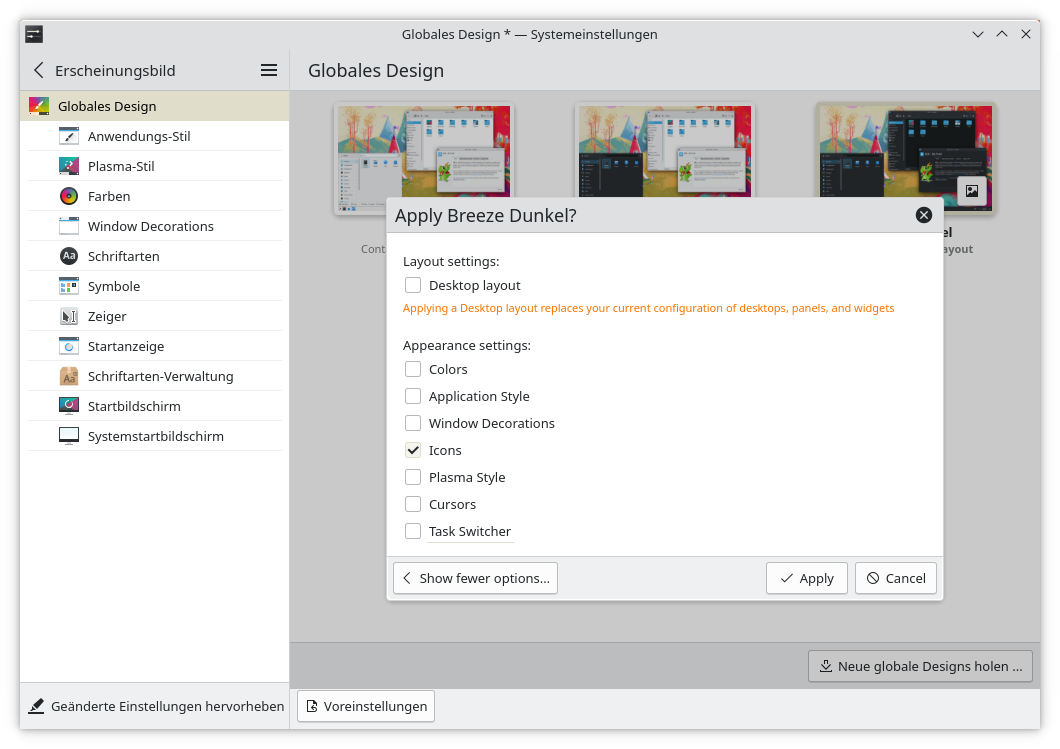
Task: Click the Systemstartbildschirm monitor icon
Action: click(x=69, y=436)
